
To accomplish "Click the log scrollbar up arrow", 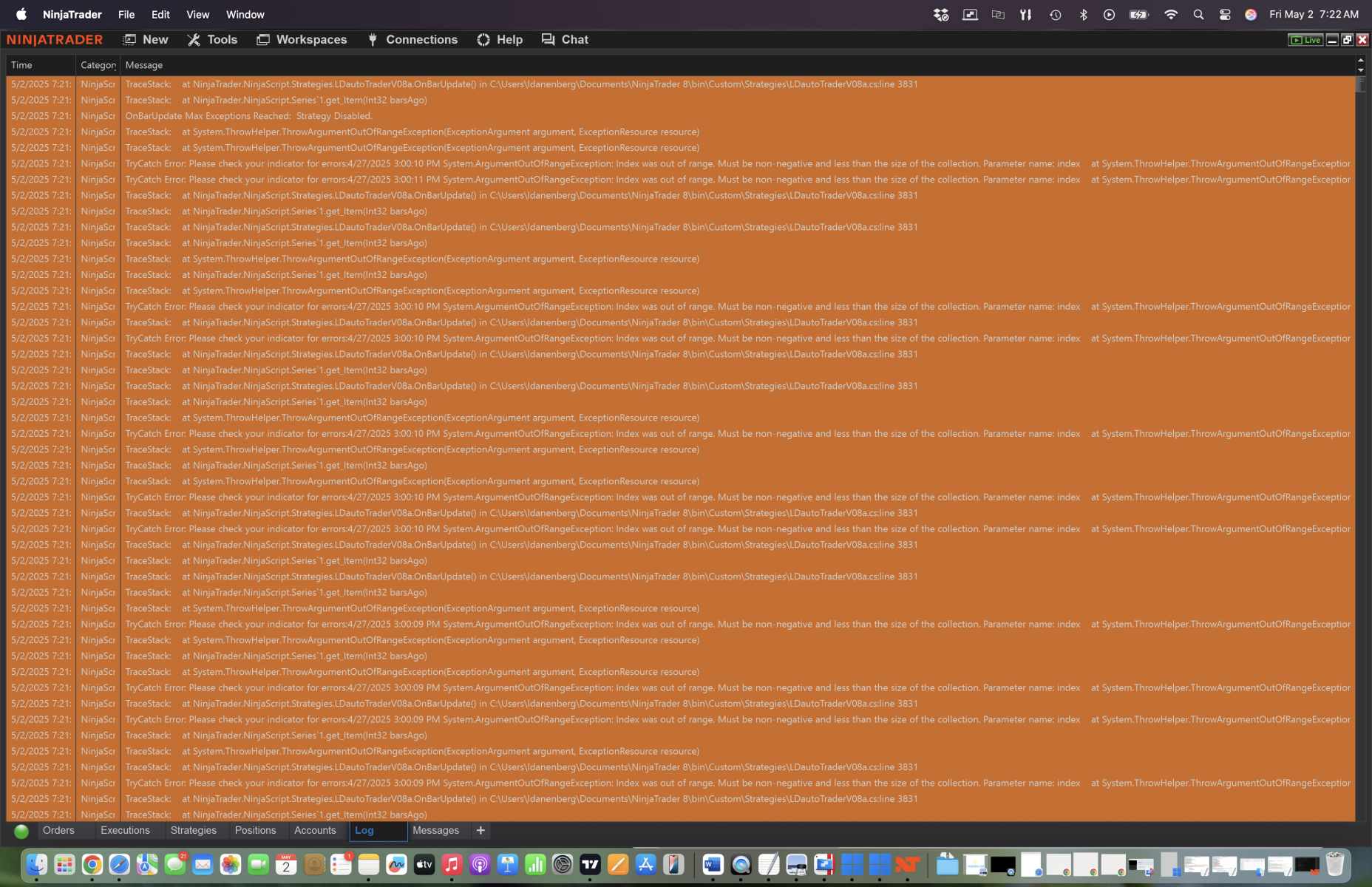I will 1361,61.
